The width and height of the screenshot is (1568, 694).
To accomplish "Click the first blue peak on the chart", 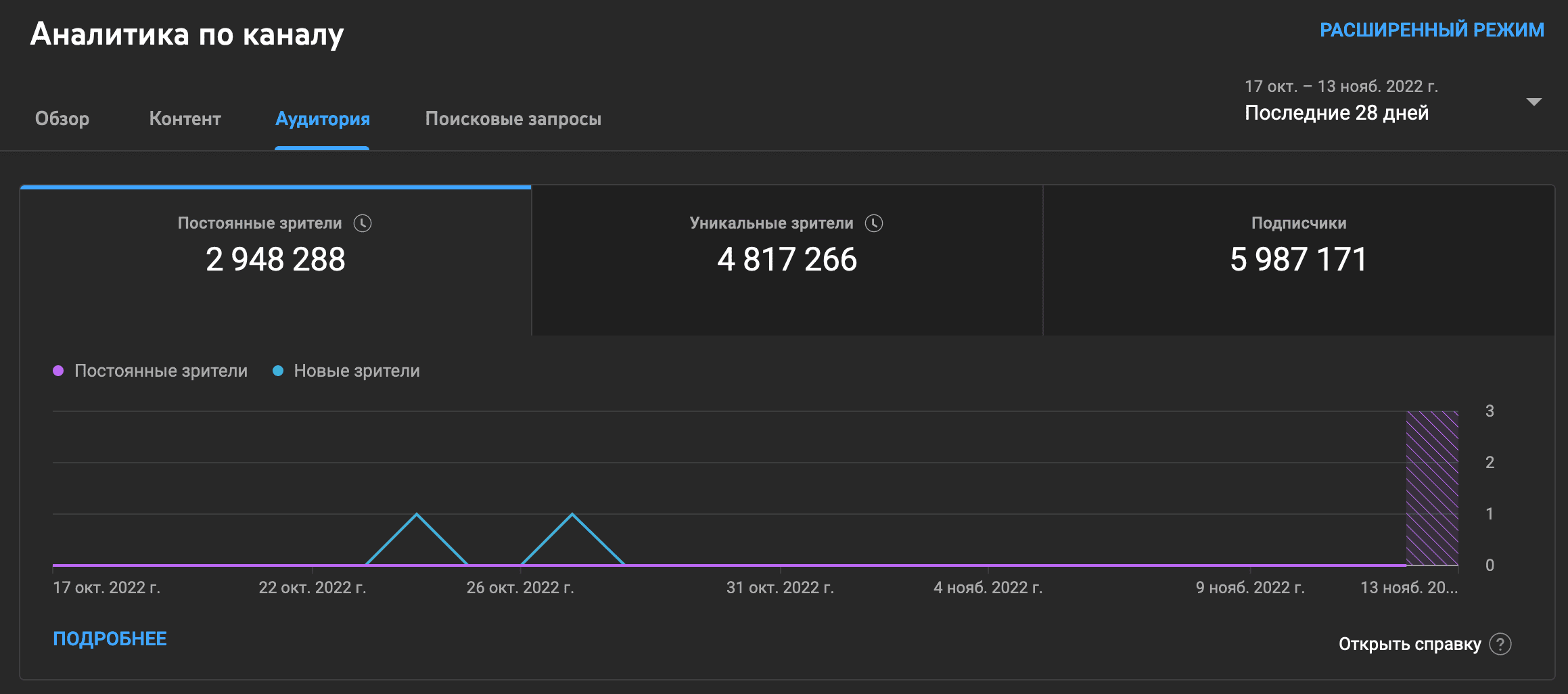I will 417,515.
